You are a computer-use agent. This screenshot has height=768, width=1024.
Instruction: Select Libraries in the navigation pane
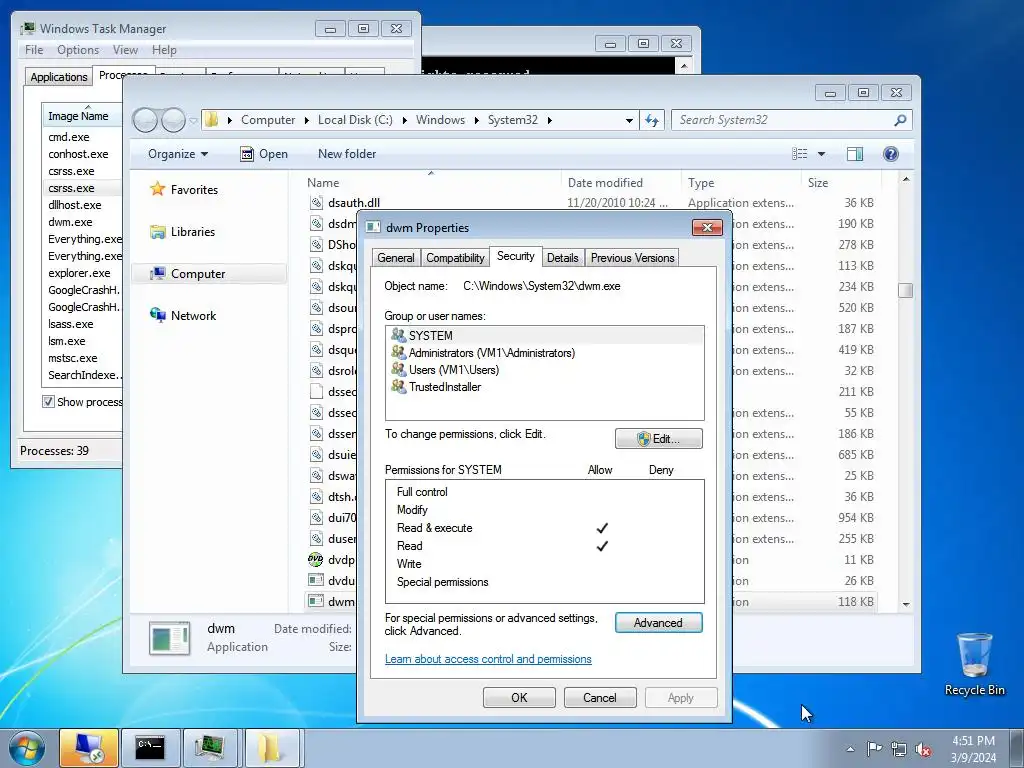point(193,232)
